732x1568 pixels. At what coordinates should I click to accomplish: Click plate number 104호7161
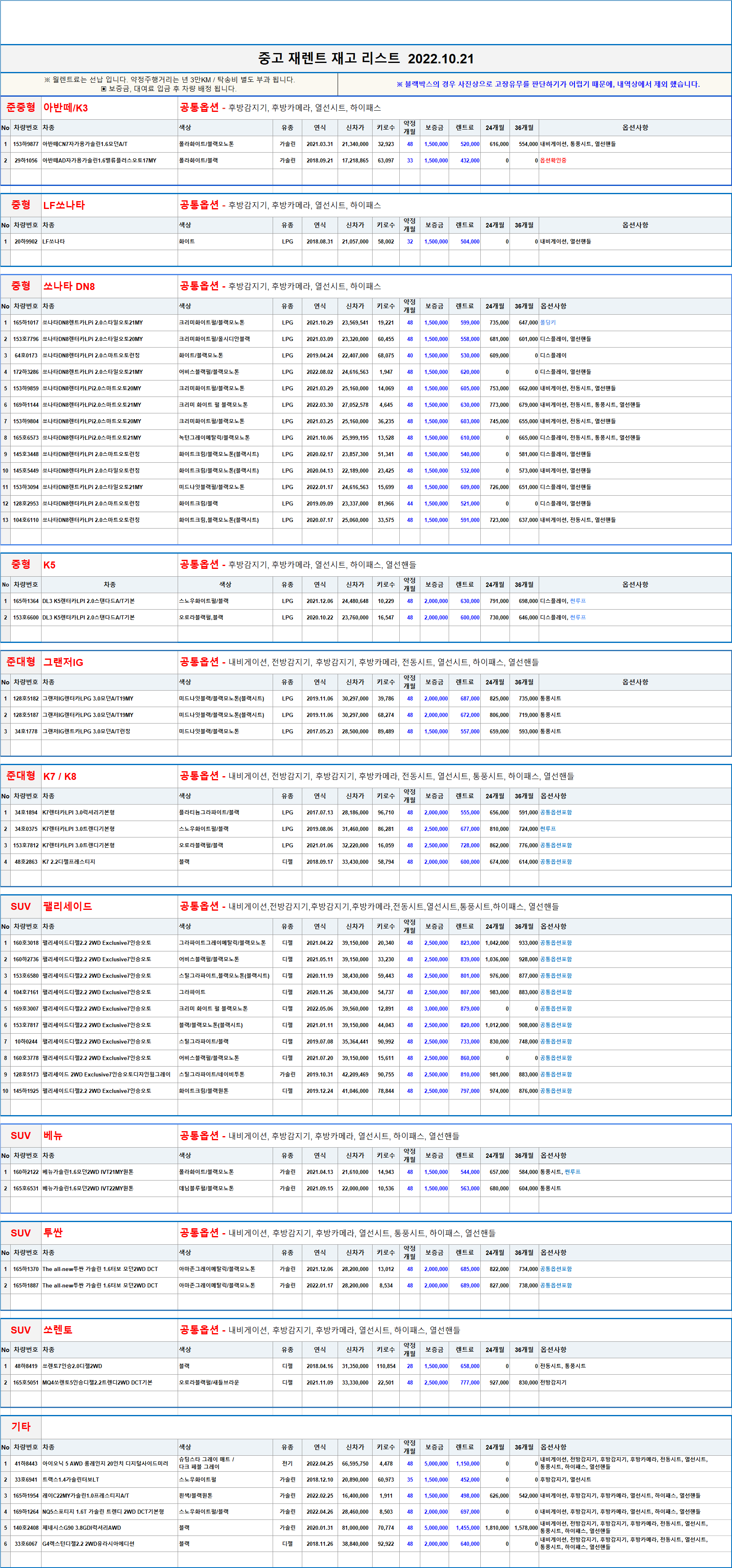point(25,992)
